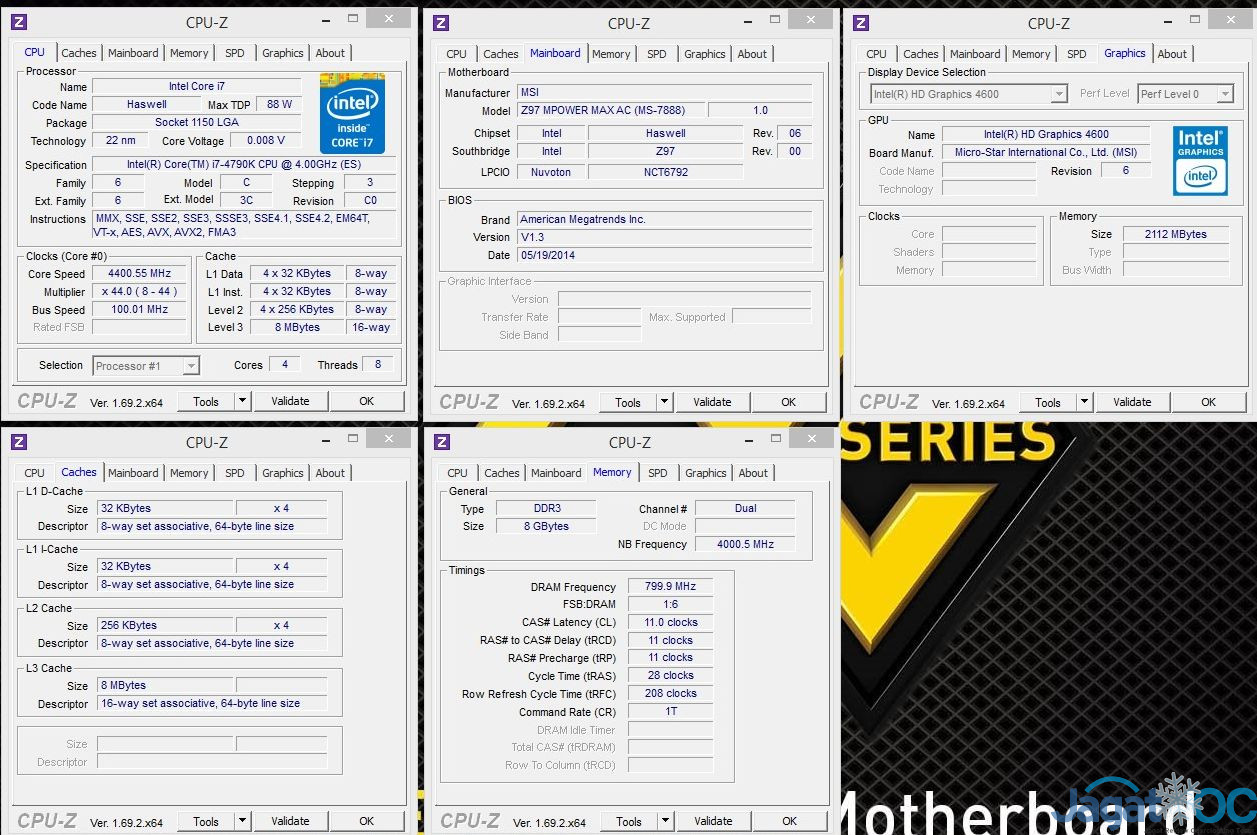Switch to SPD tab in the Memory window
The image size is (1257, 835).
click(x=657, y=473)
